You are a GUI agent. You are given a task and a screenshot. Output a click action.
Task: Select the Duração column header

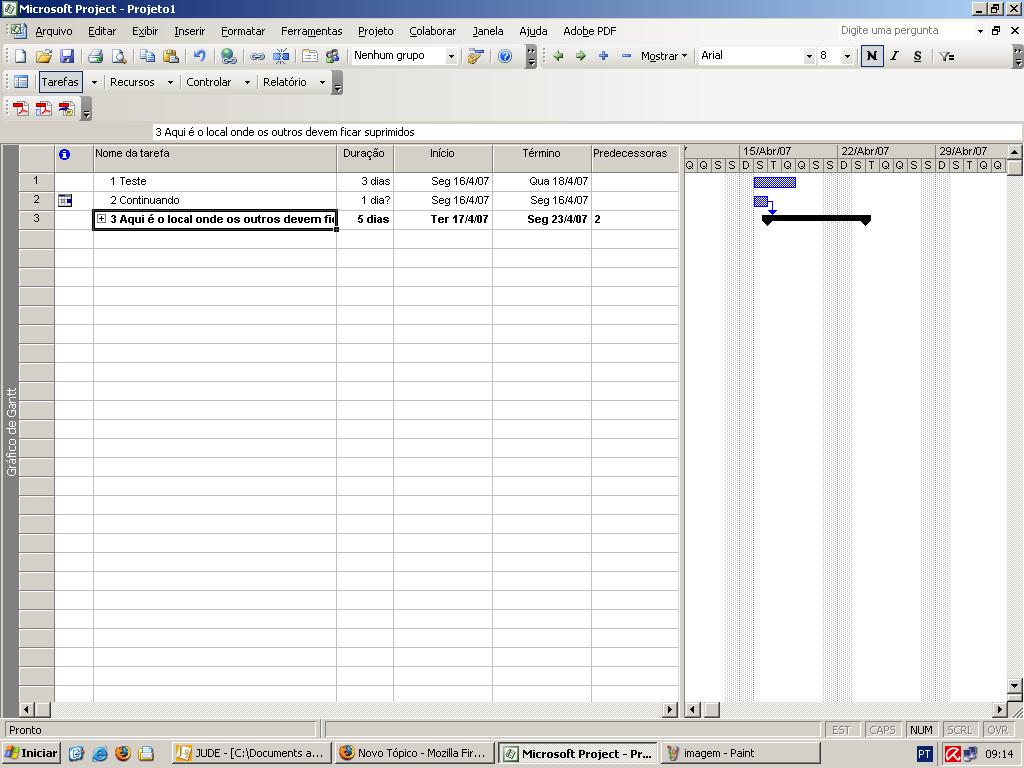364,158
